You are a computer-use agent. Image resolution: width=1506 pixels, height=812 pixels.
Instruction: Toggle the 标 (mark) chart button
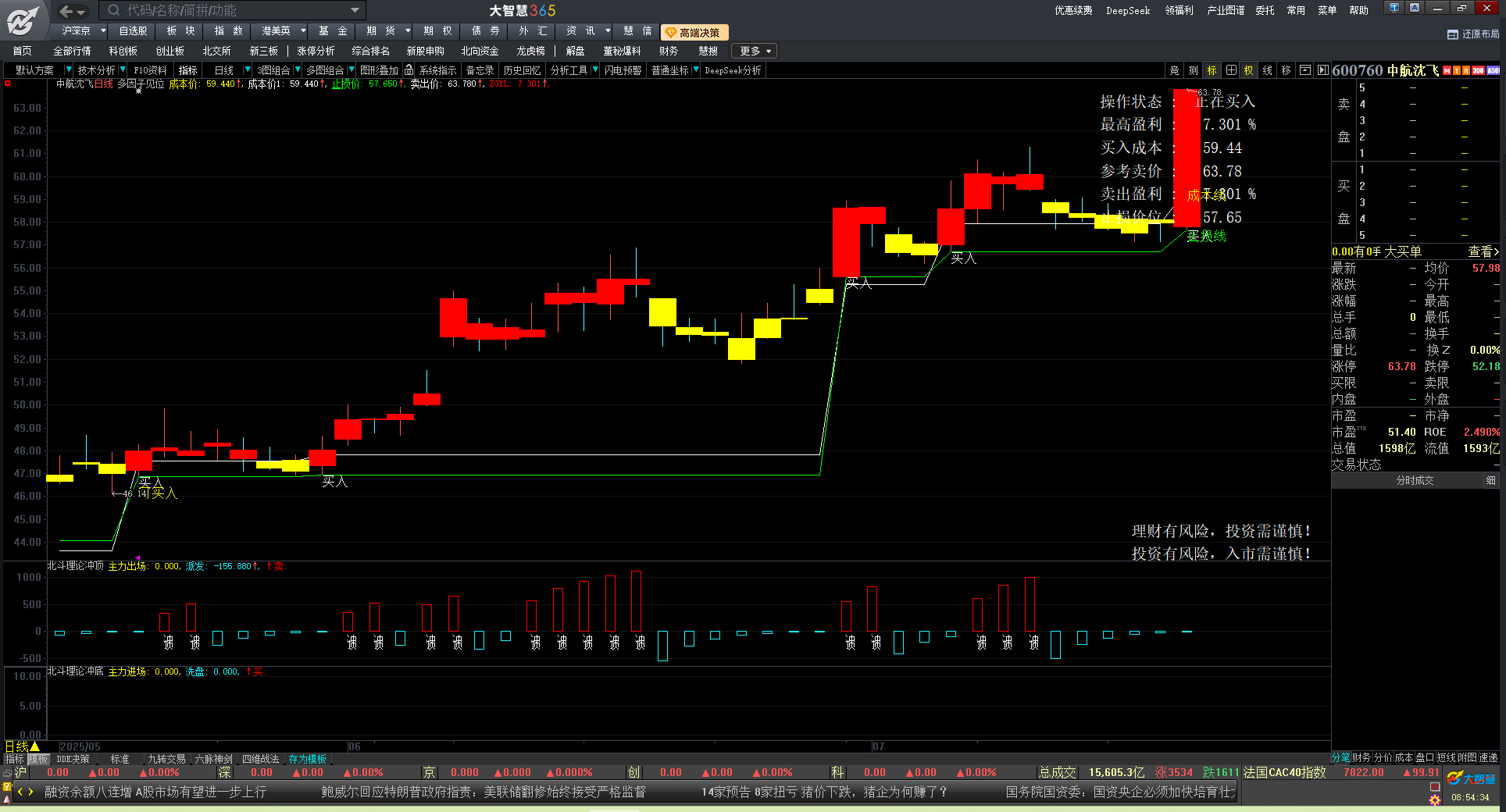1212,70
